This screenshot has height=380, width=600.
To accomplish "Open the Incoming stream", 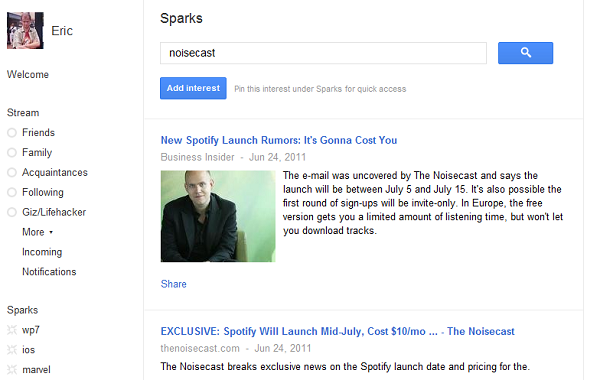I will (42, 252).
